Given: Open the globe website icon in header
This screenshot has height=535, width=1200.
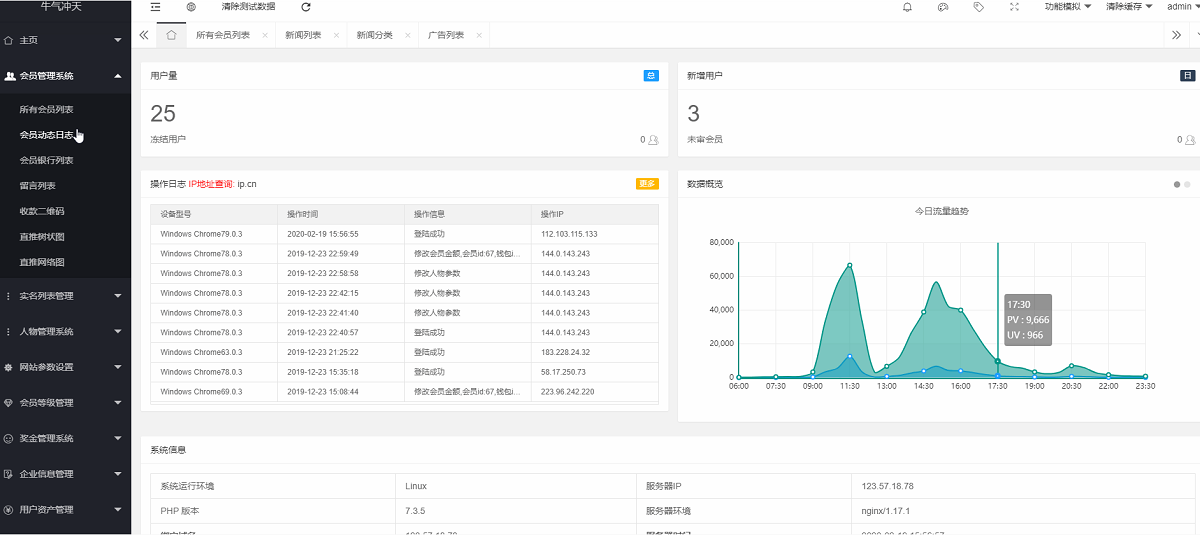Looking at the screenshot, I should 191,7.
